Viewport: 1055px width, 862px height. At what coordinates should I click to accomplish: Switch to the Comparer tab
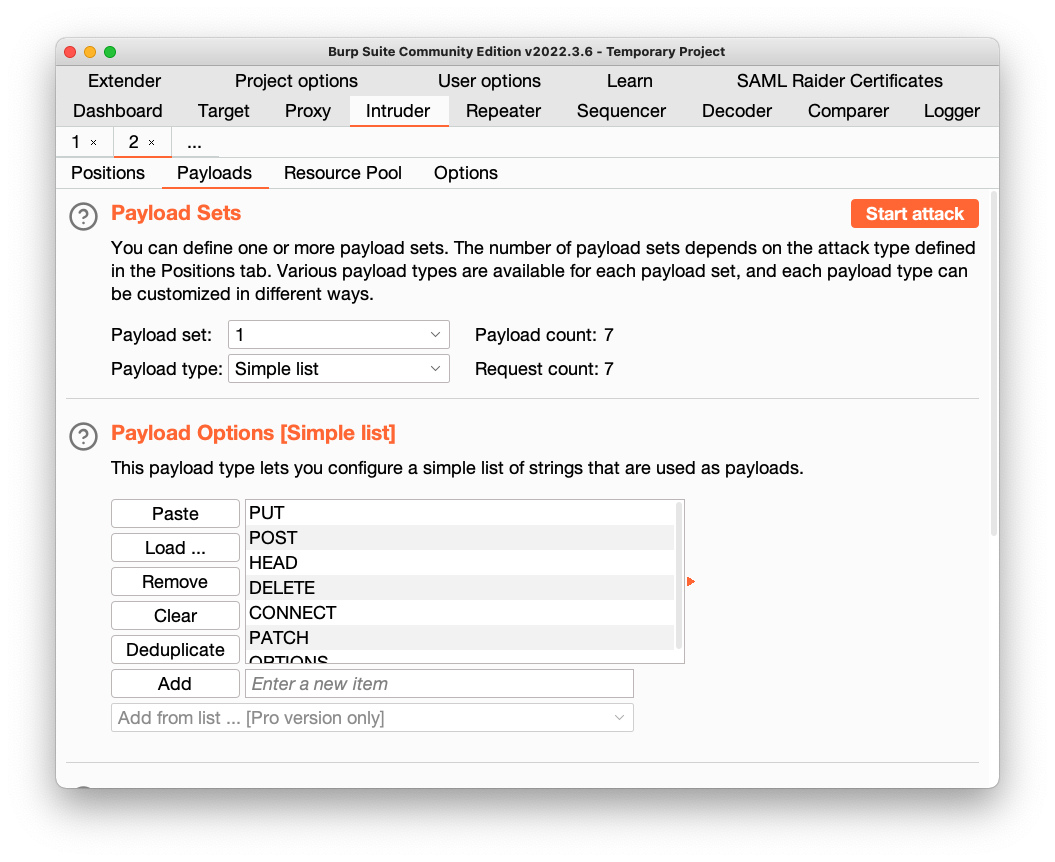848,111
